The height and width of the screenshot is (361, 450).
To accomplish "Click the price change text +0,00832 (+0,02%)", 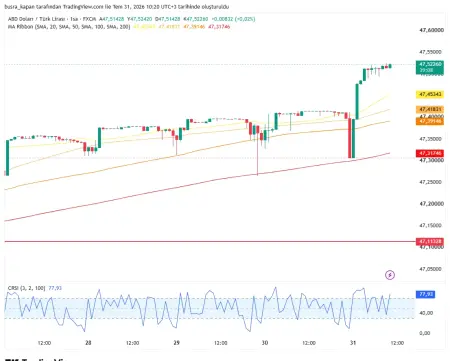I will pyautogui.click(x=233, y=19).
